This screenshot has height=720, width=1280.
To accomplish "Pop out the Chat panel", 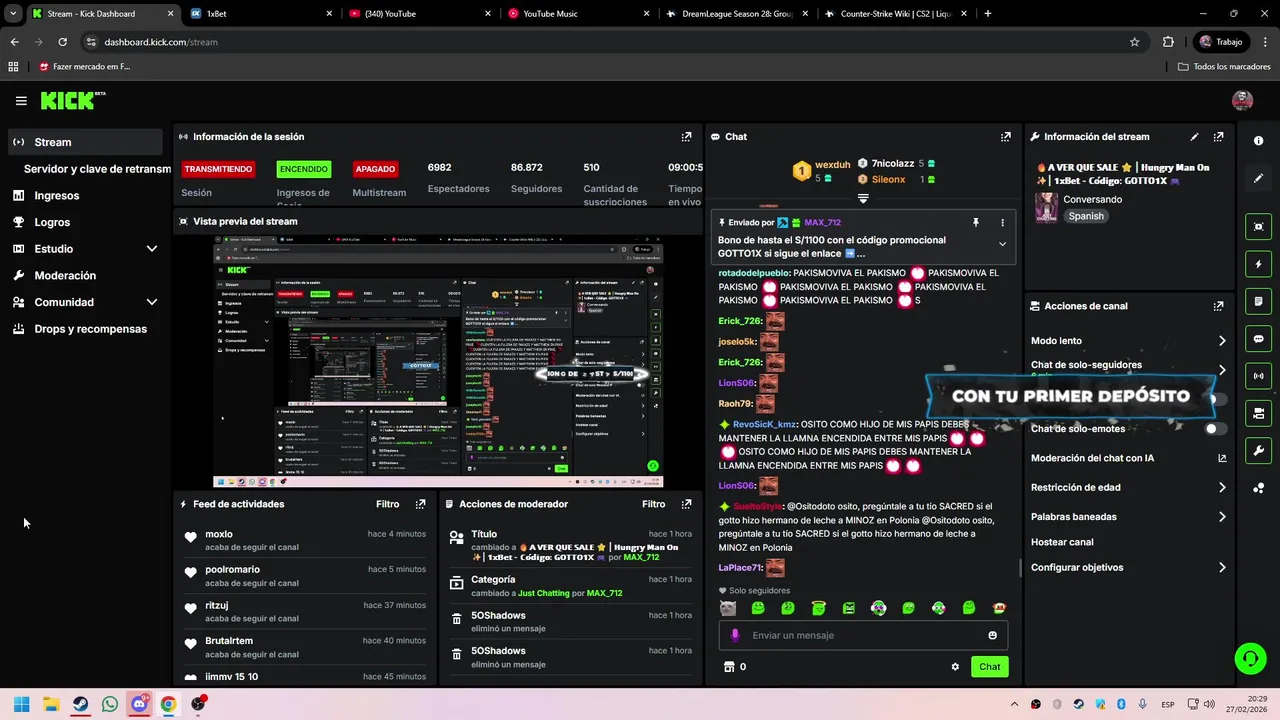I will click(1005, 137).
